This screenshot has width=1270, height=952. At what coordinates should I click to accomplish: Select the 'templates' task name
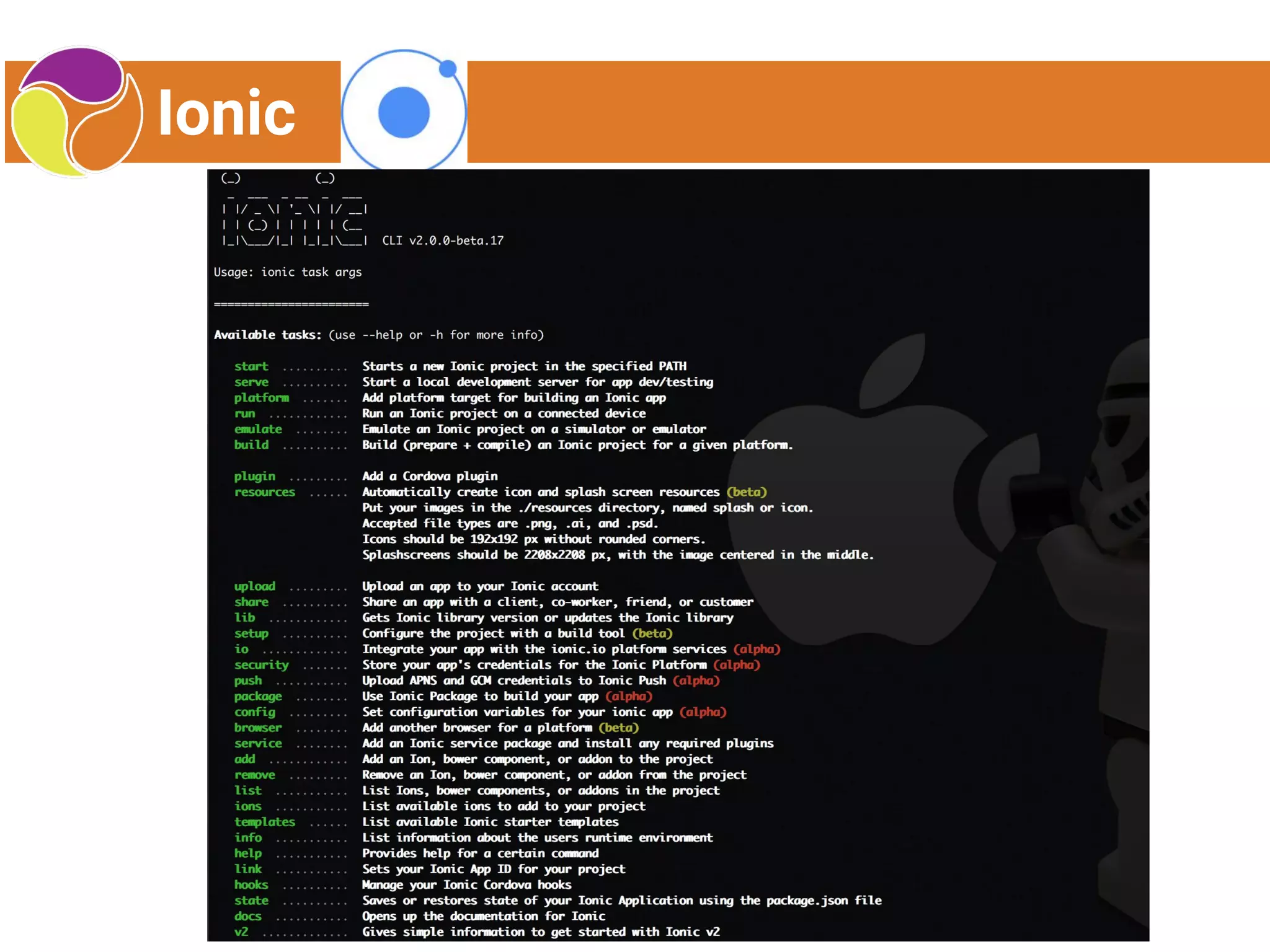click(x=265, y=822)
